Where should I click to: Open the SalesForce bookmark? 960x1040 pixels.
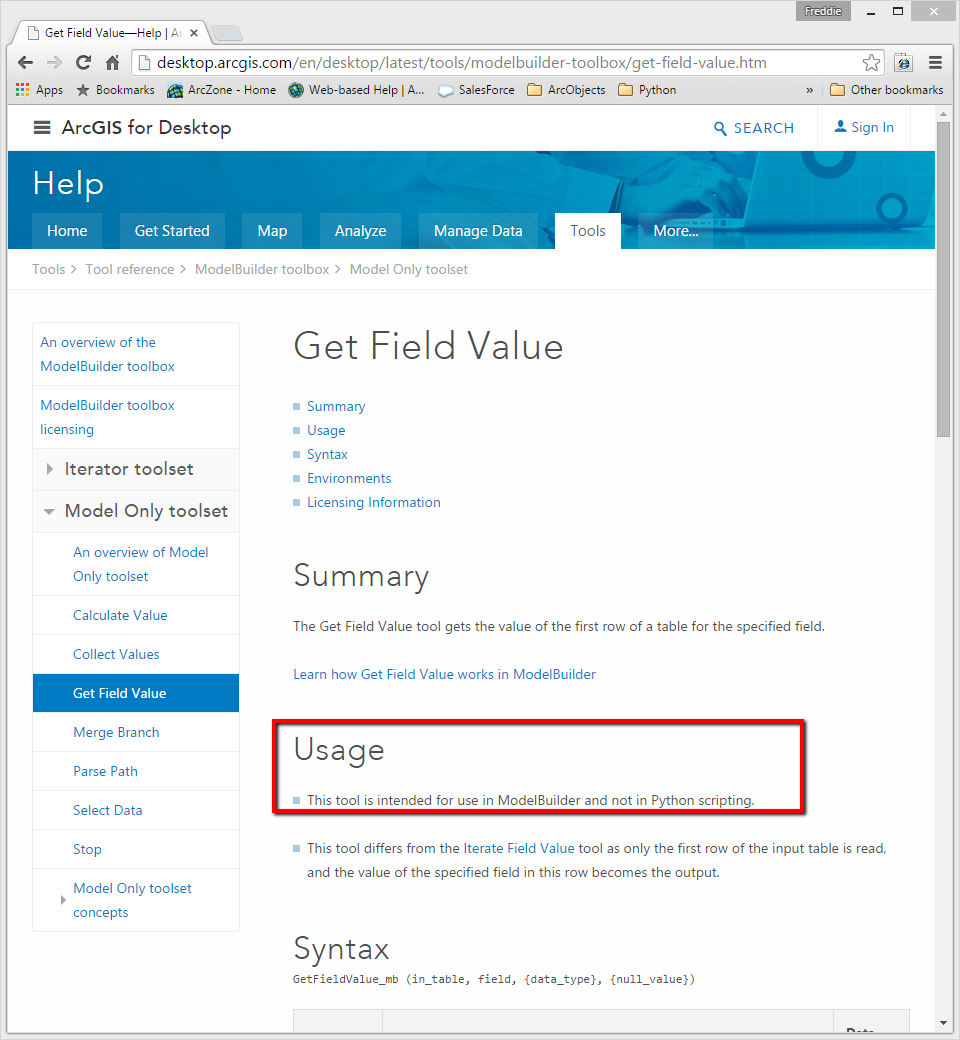(x=476, y=90)
